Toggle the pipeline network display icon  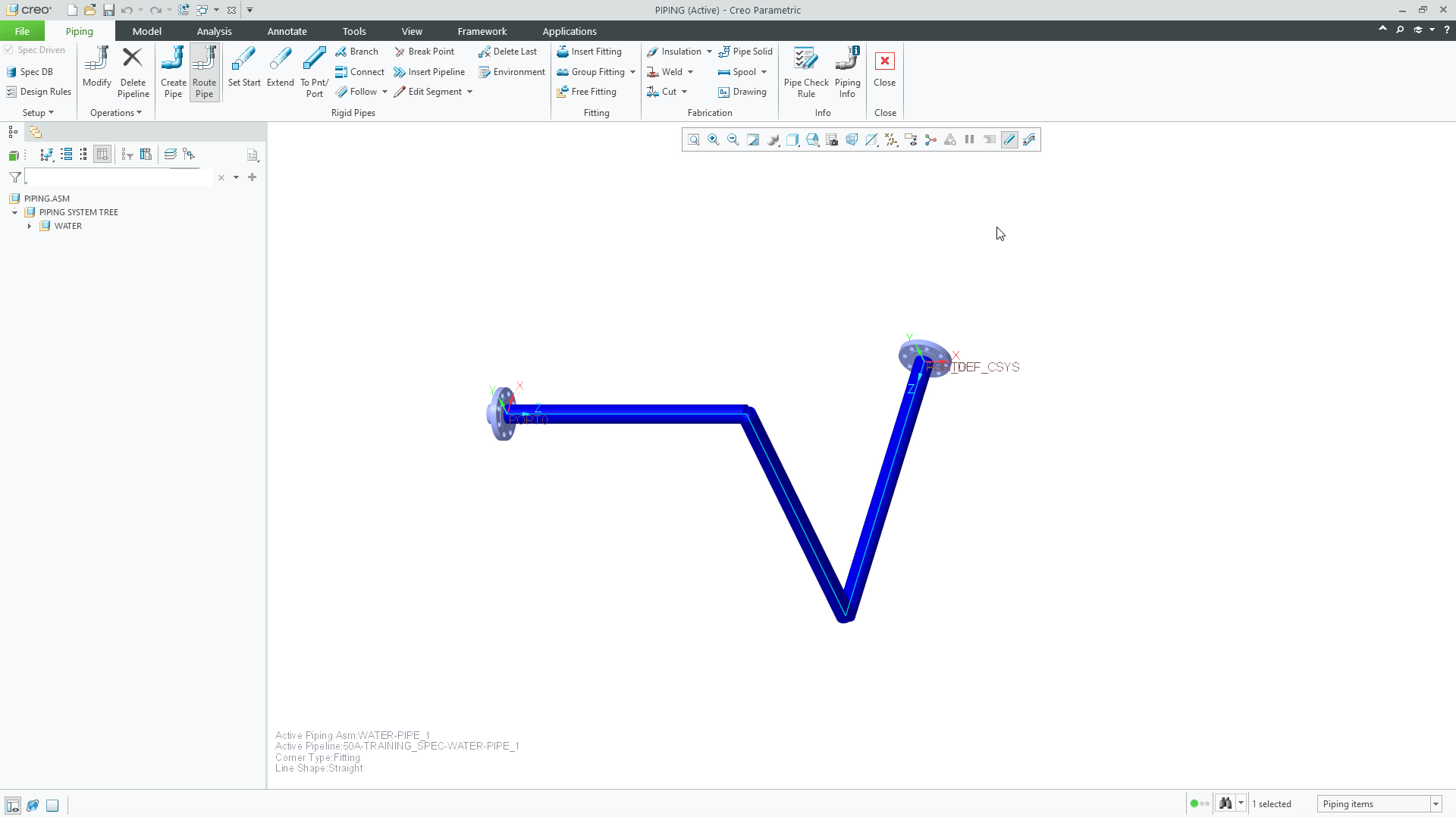pyautogui.click(x=1028, y=139)
